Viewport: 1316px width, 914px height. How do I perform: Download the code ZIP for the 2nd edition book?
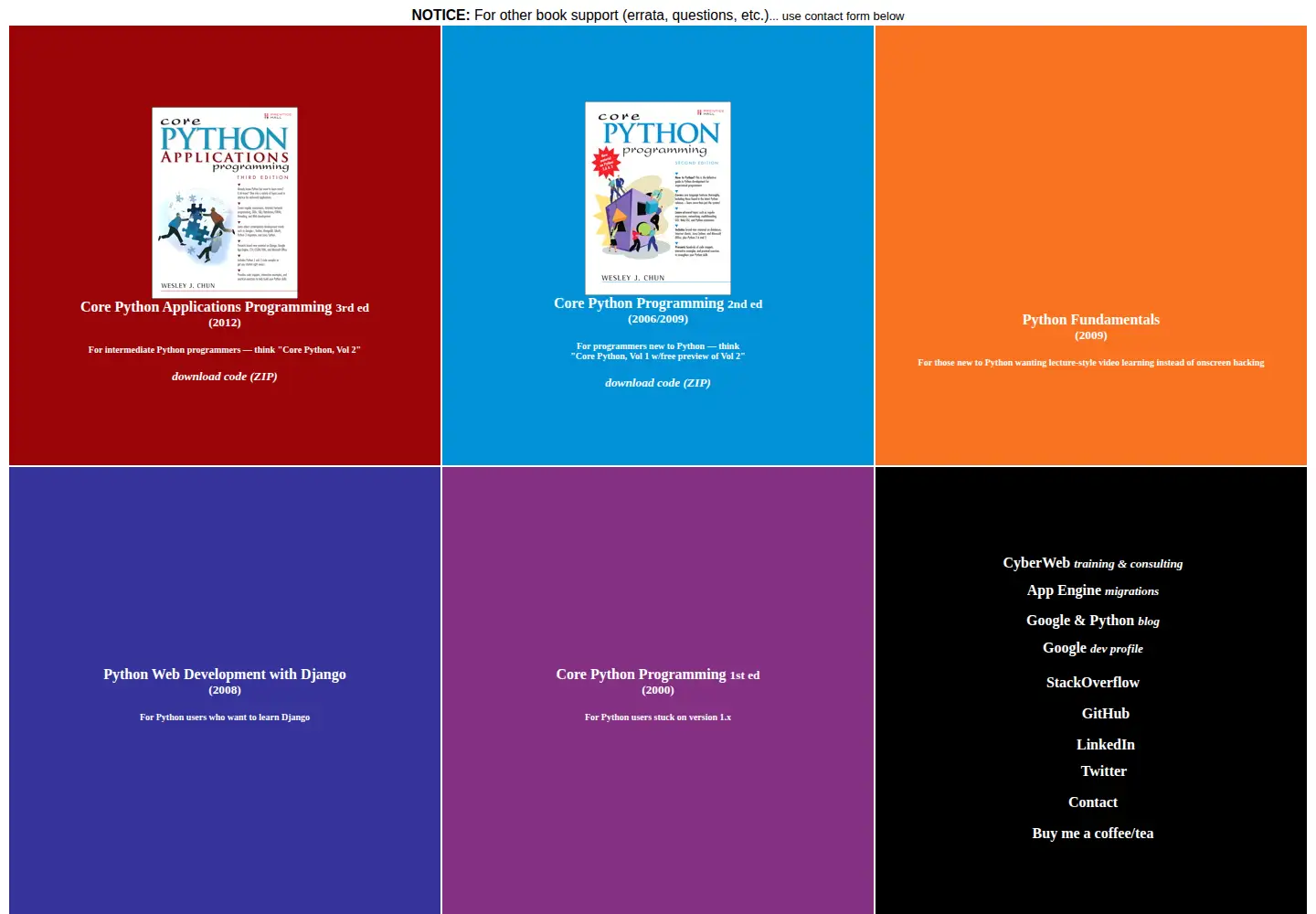(658, 383)
